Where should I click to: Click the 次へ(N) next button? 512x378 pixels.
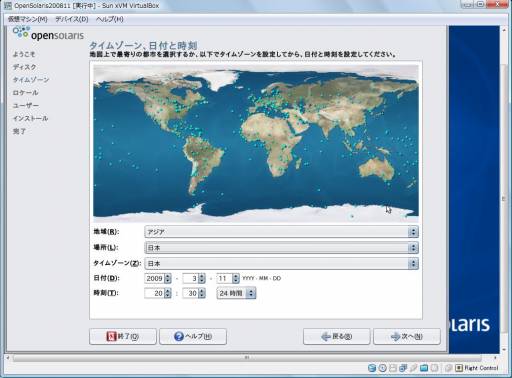(407, 336)
